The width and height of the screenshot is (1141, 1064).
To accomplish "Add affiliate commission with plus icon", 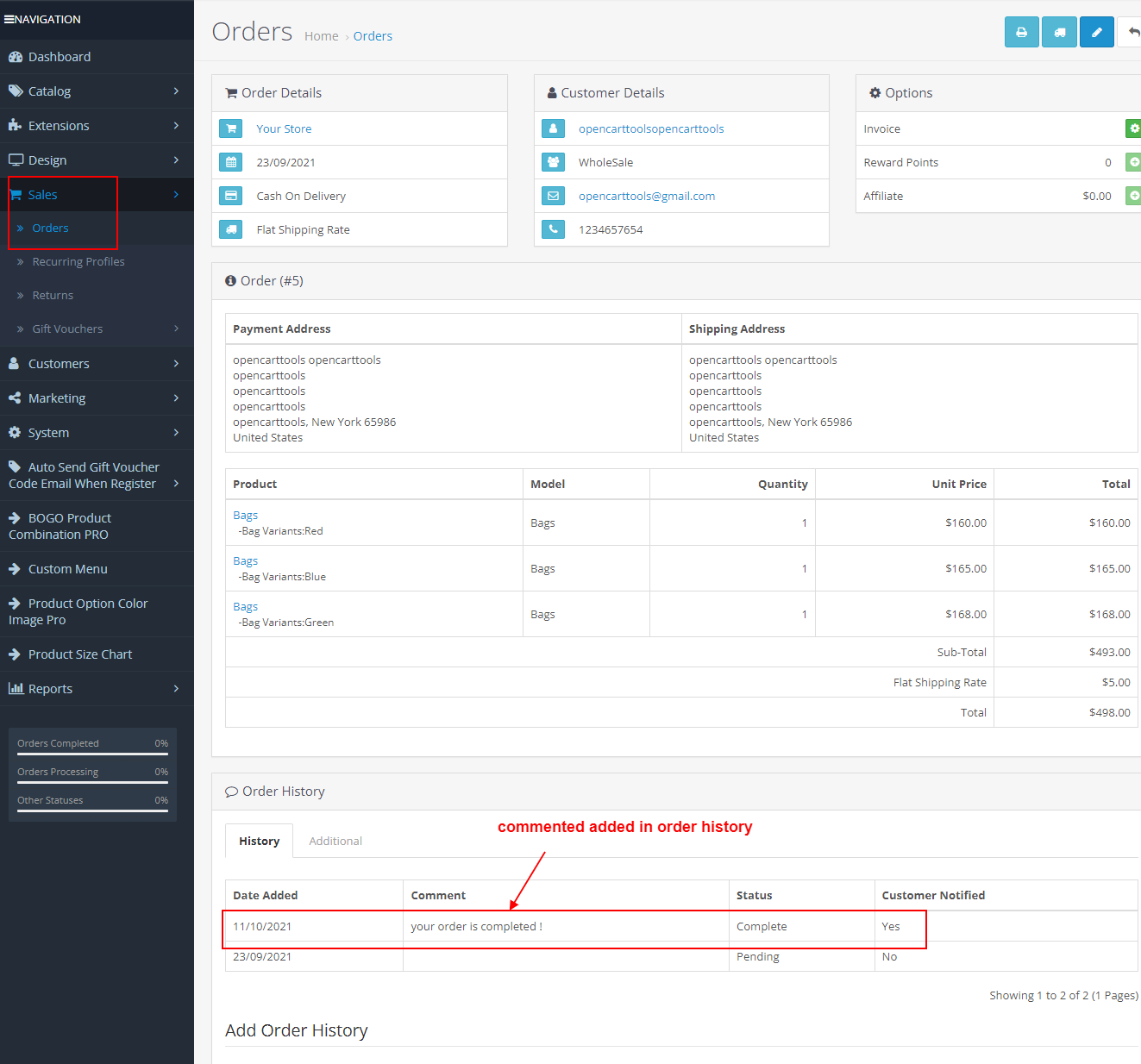I will click(1133, 195).
